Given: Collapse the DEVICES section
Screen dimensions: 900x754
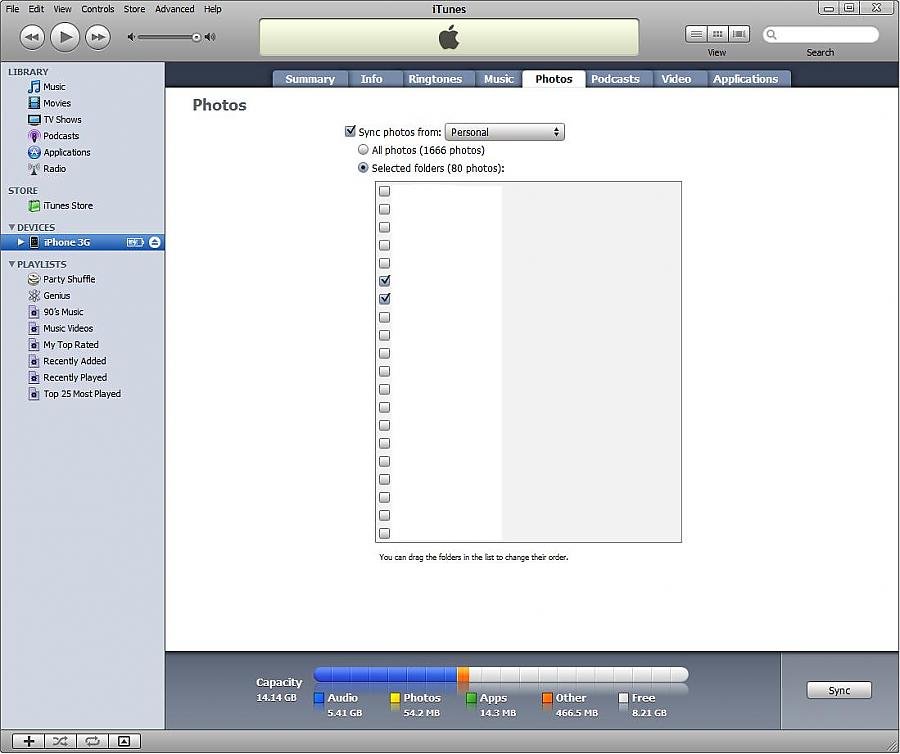Looking at the screenshot, I should (x=11, y=227).
